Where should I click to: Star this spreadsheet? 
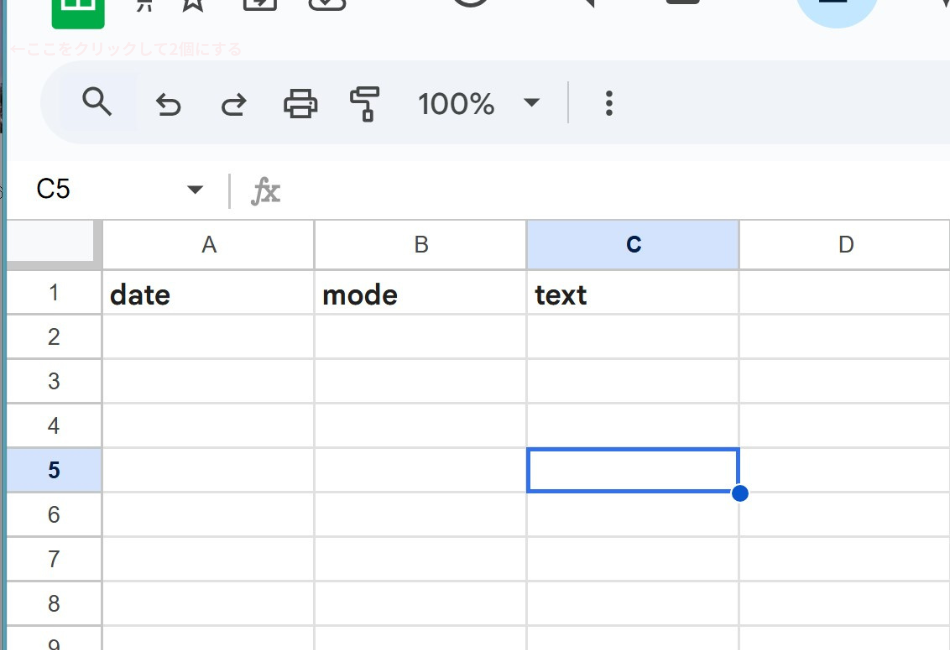[193, 5]
